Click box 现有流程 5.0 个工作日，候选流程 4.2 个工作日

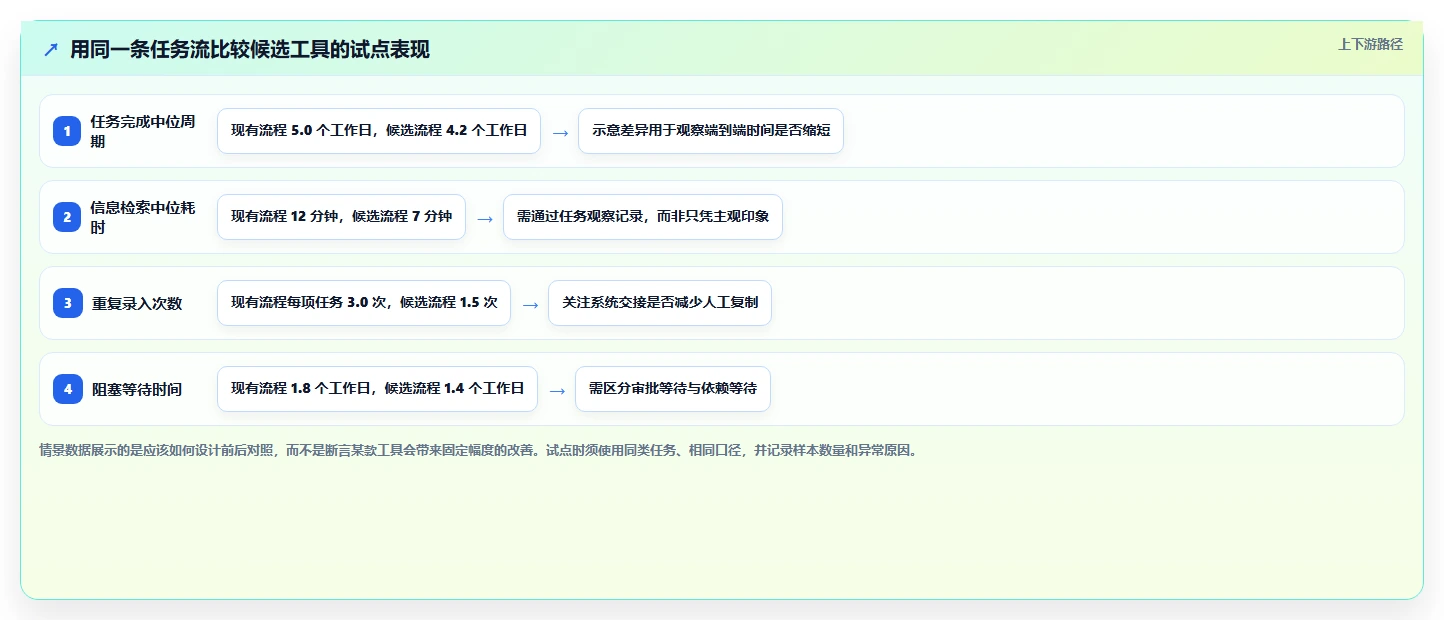click(379, 131)
